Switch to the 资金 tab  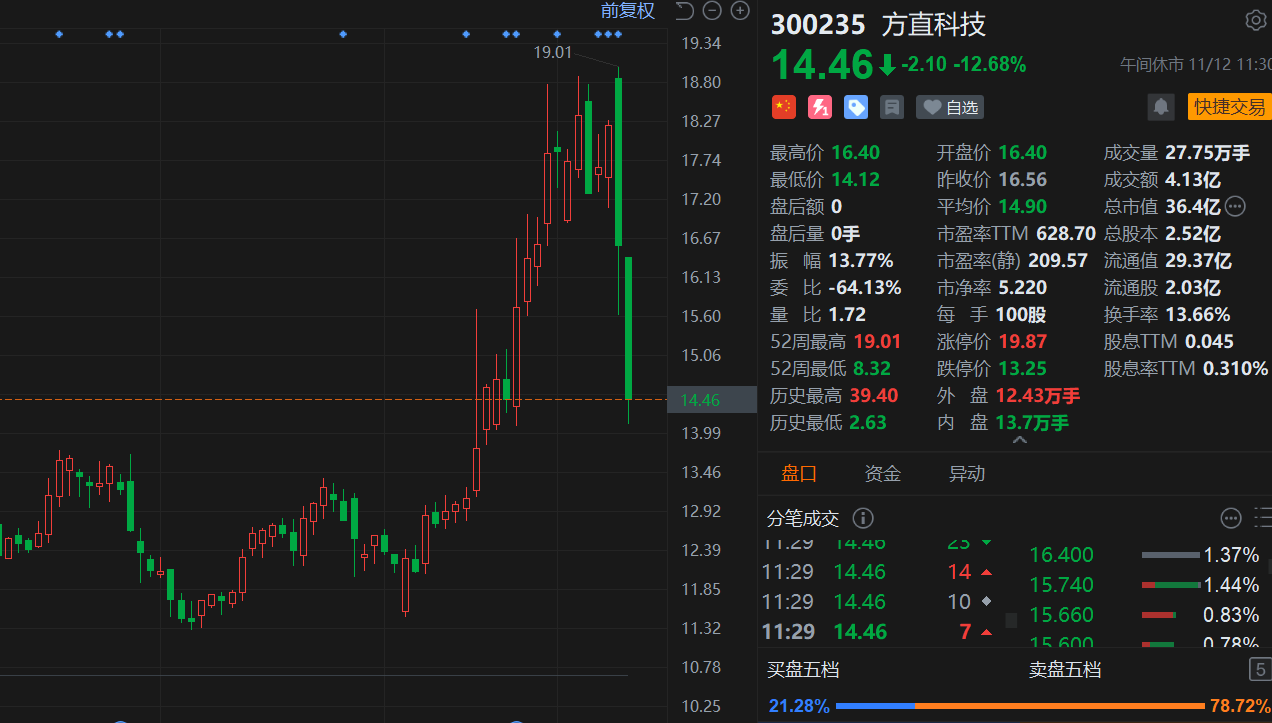click(x=883, y=474)
